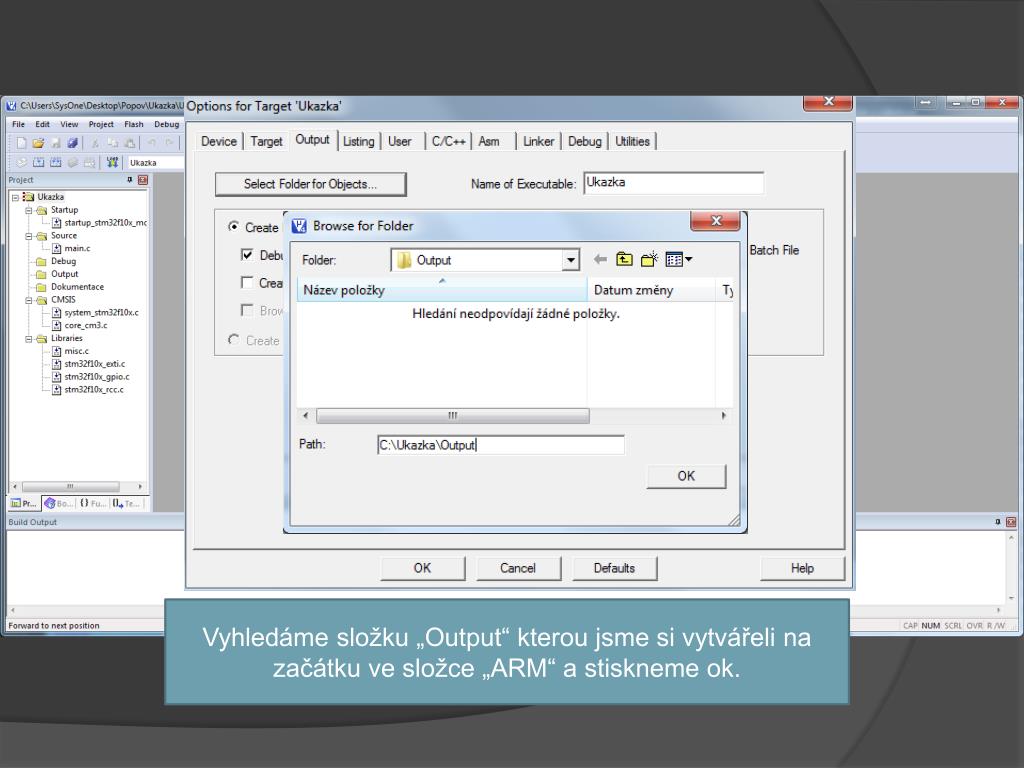Pin the Build Output panel
1024x768 pixels.
(997, 522)
